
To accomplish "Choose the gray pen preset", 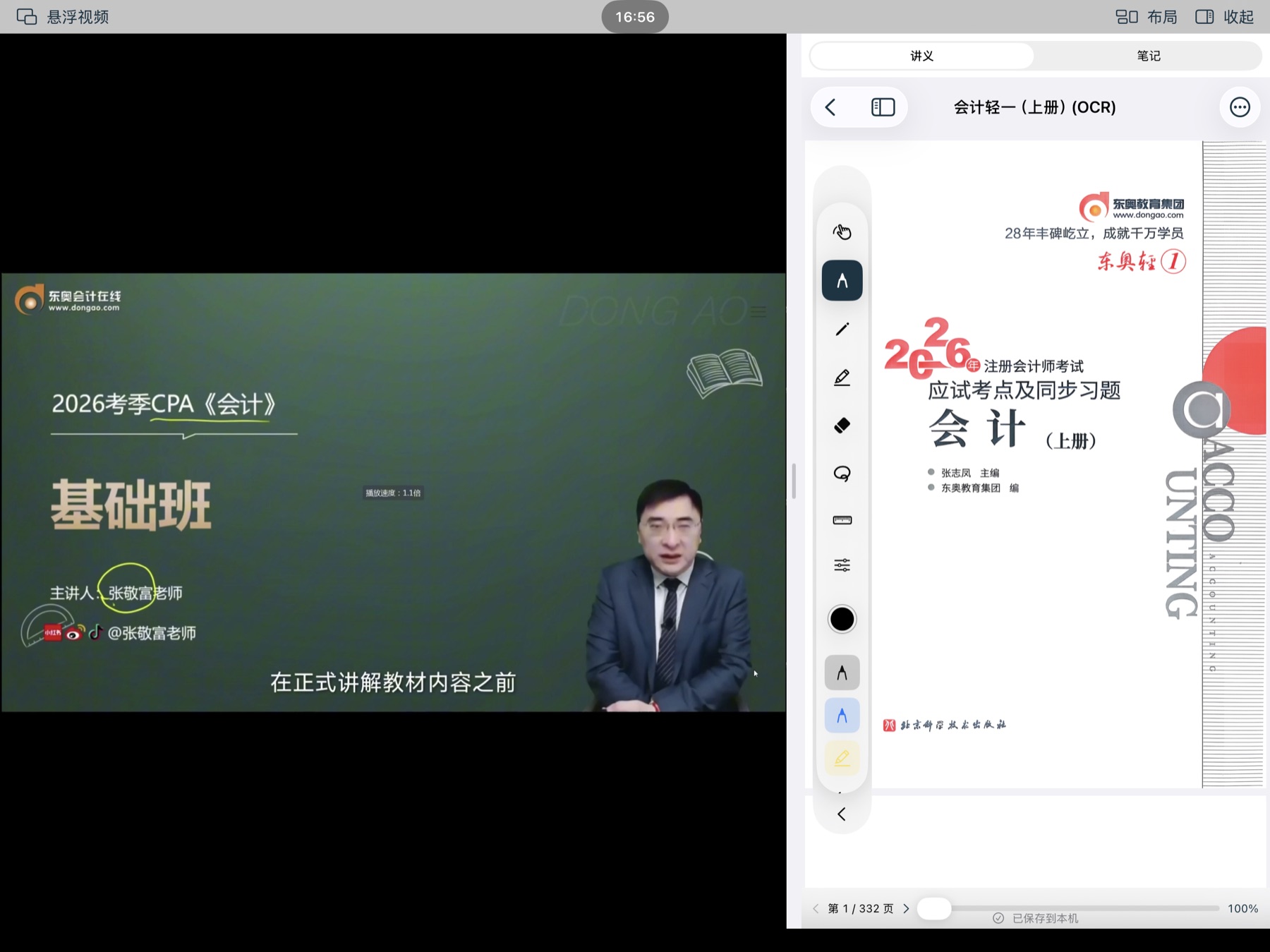I will pos(842,673).
